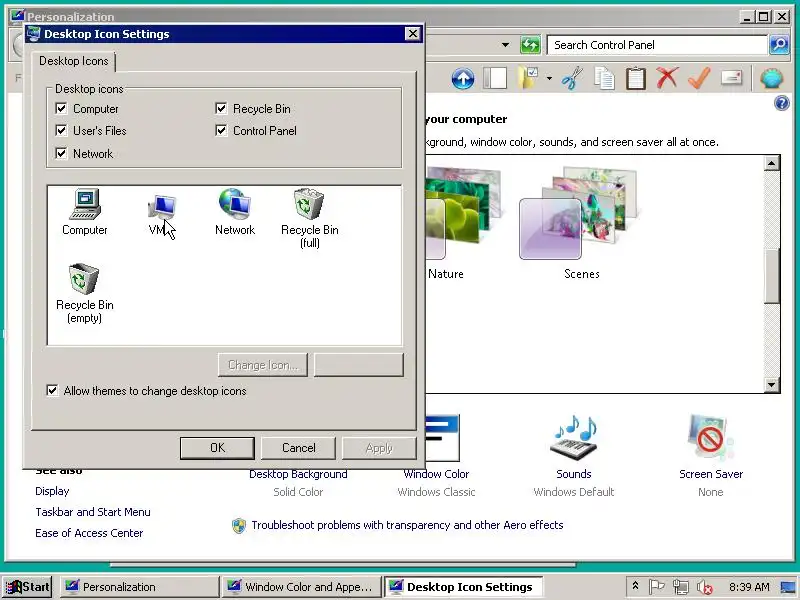The width and height of the screenshot is (800, 600).
Task: Select the Scenes theme thumbnail
Action: (579, 213)
